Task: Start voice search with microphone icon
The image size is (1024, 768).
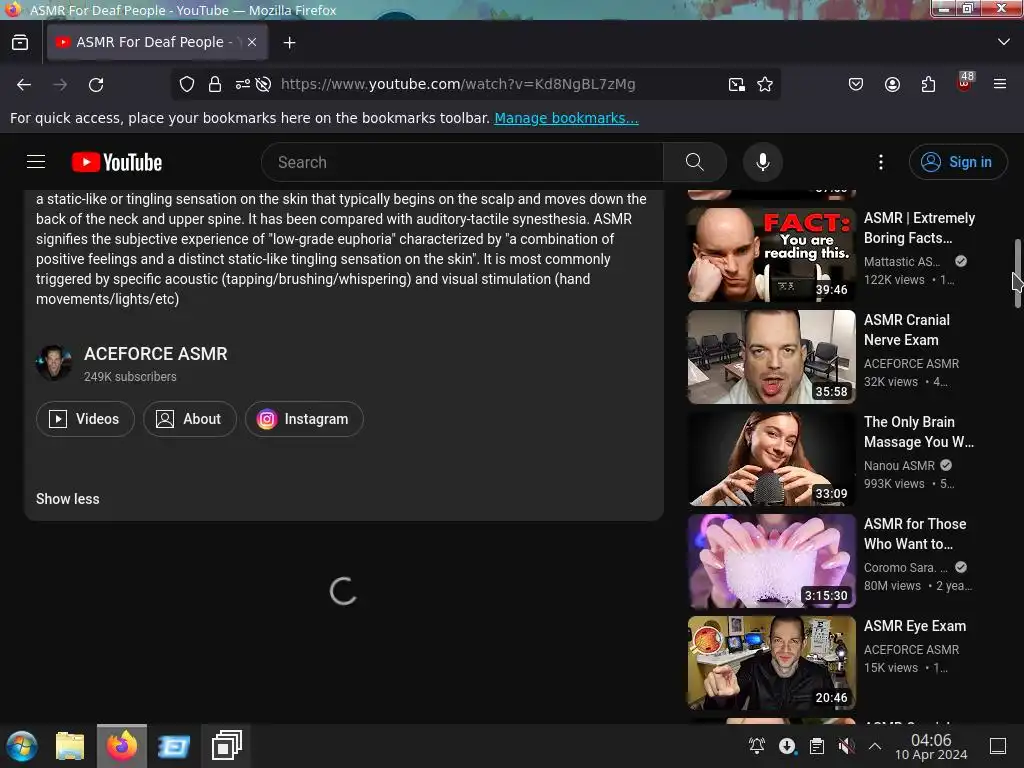Action: coord(762,162)
